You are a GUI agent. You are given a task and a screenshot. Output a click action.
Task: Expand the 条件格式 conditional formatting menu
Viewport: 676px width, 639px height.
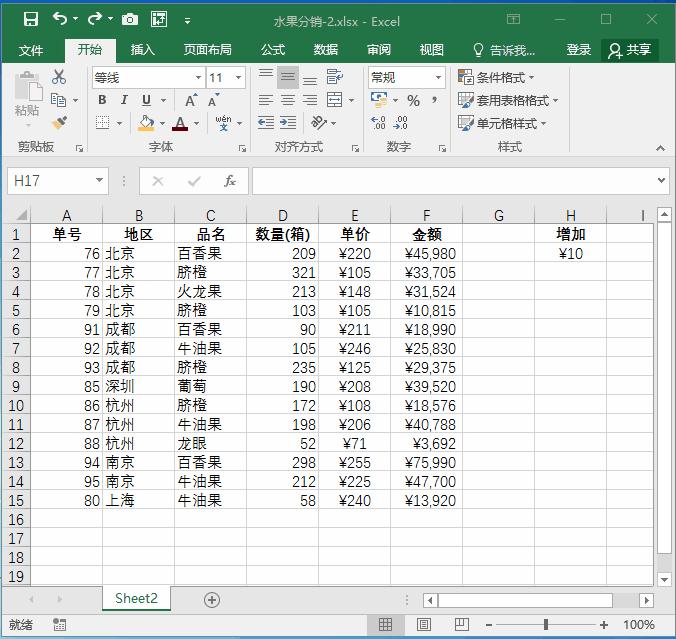coord(496,78)
